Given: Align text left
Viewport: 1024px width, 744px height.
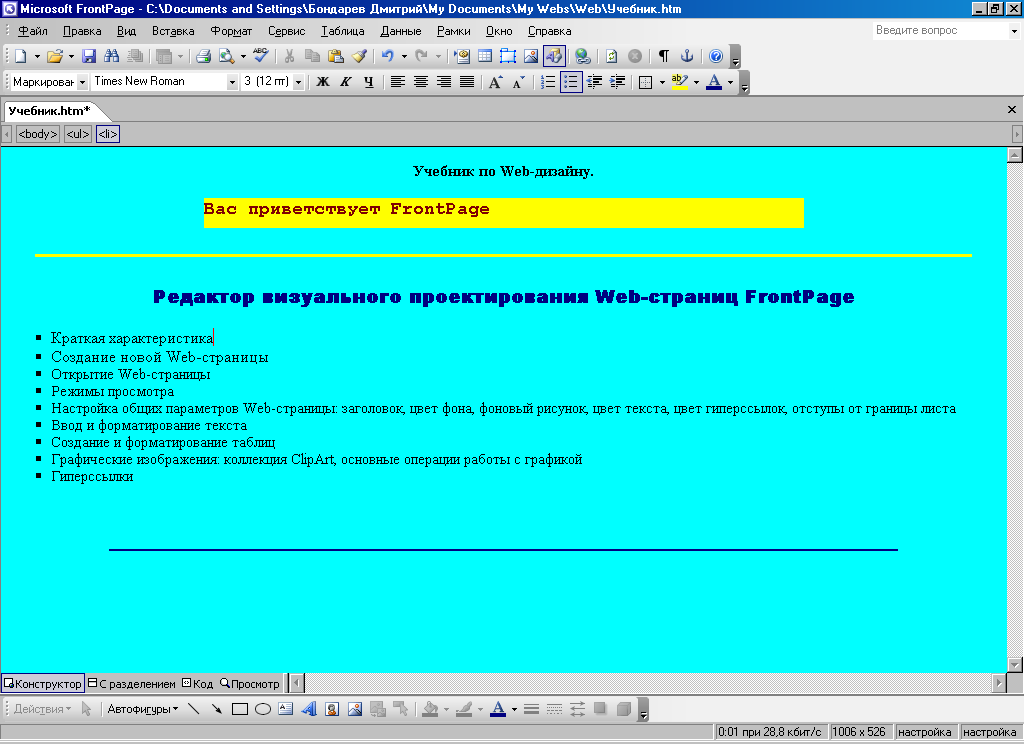Looking at the screenshot, I should tap(398, 82).
